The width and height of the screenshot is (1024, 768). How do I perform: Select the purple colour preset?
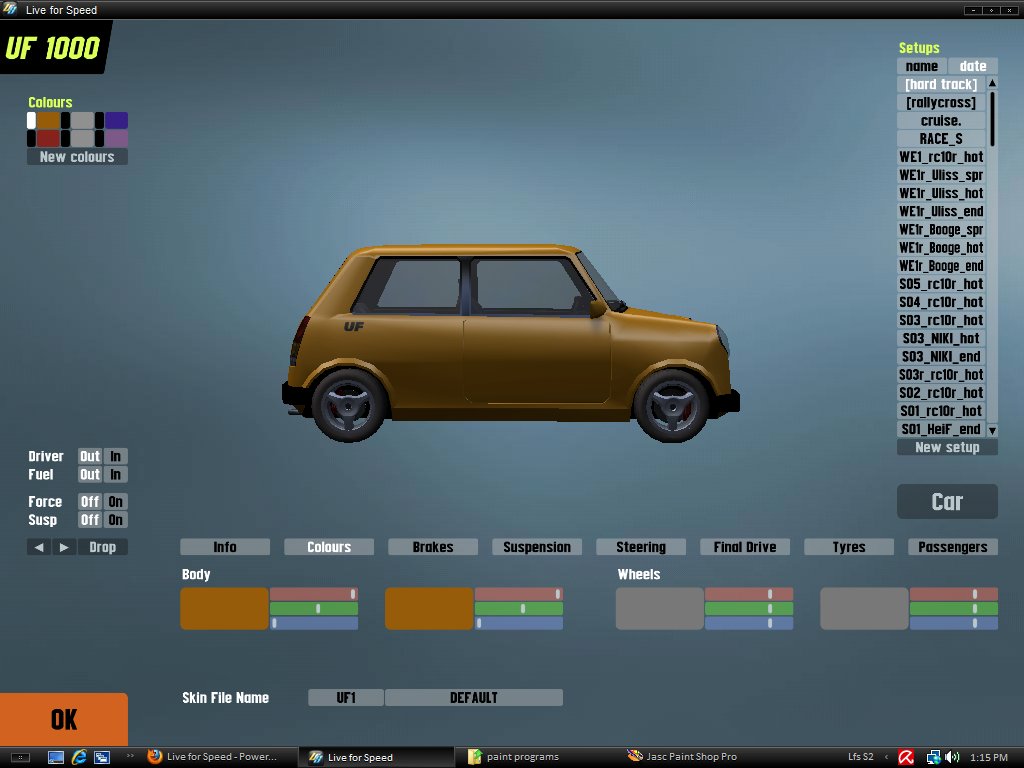(x=116, y=138)
